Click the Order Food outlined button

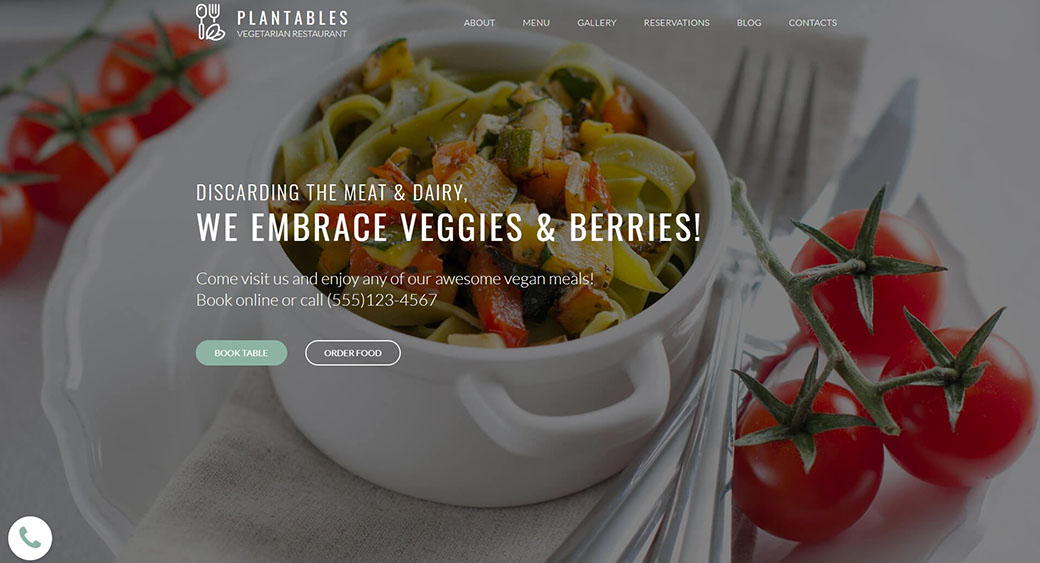click(353, 353)
